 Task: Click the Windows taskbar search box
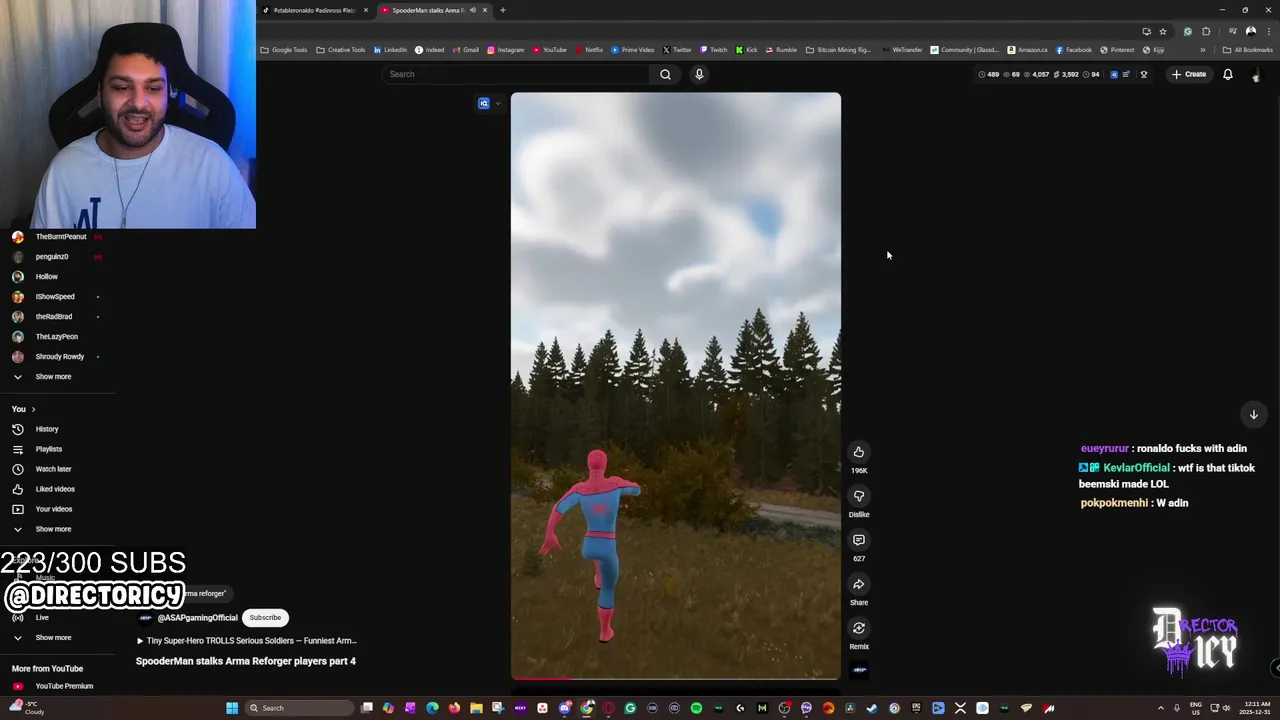coord(299,708)
